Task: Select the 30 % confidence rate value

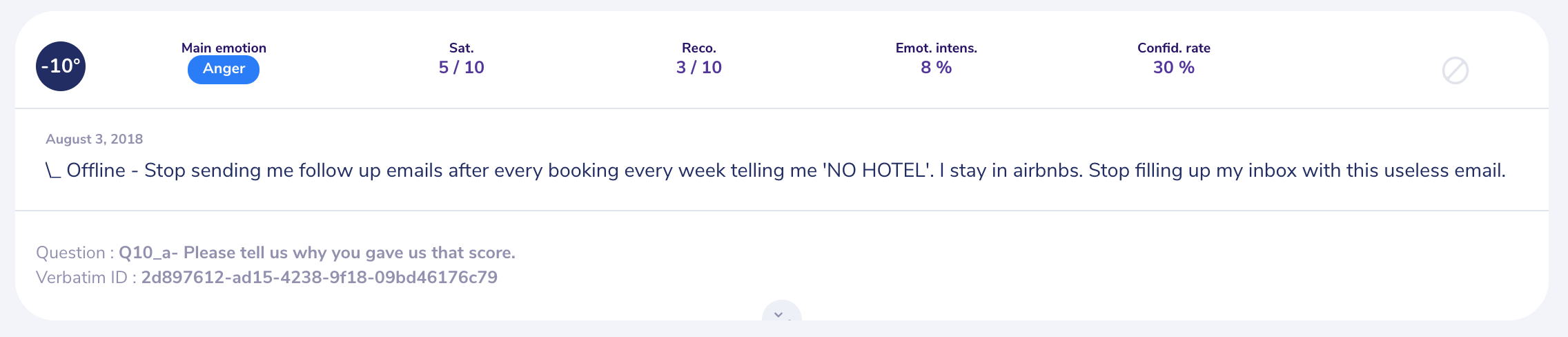Action: pos(1174,67)
